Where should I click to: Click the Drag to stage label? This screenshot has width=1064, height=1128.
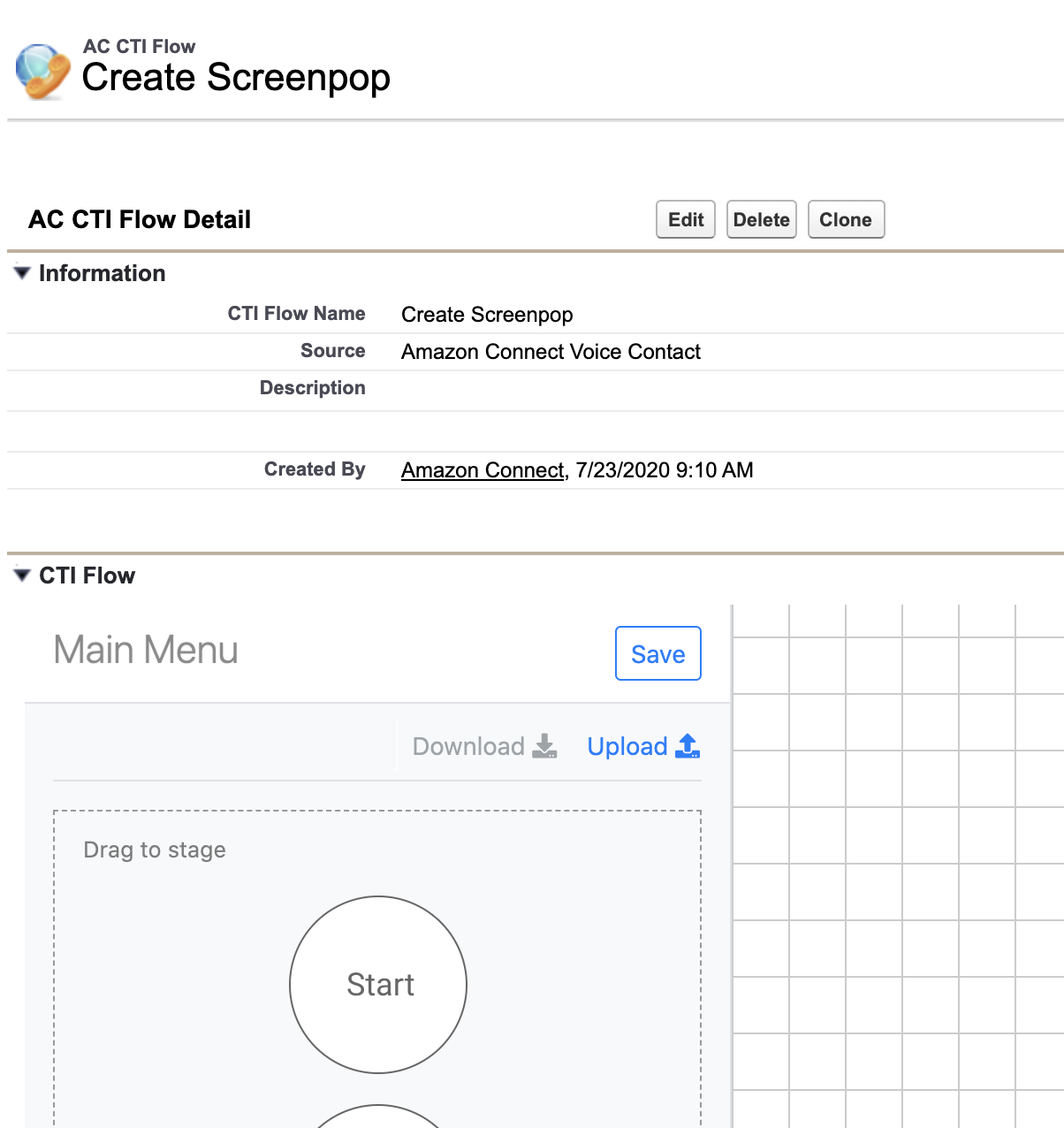tap(155, 850)
